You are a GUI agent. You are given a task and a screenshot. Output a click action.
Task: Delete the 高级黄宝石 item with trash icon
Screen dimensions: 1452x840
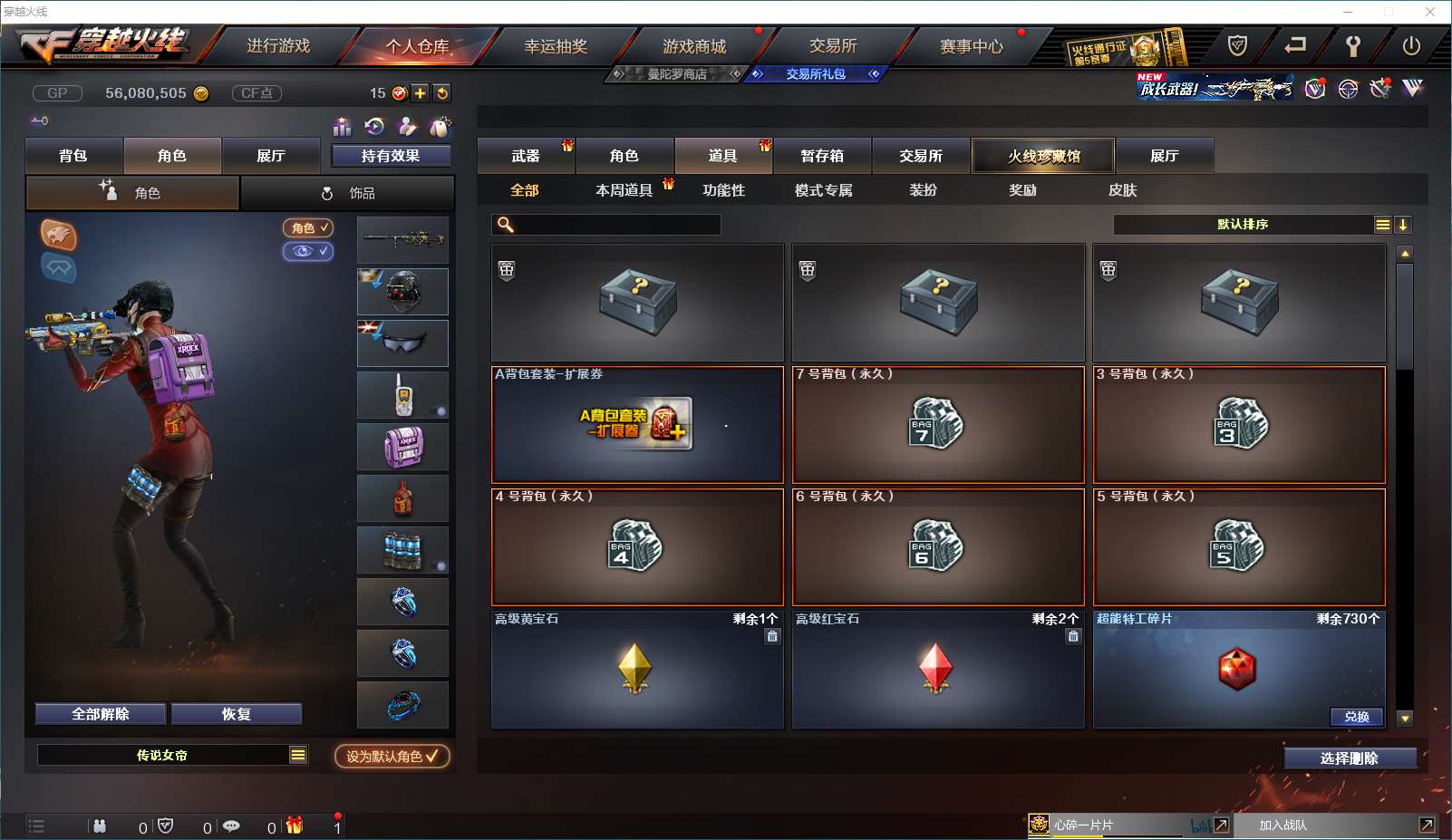click(772, 636)
